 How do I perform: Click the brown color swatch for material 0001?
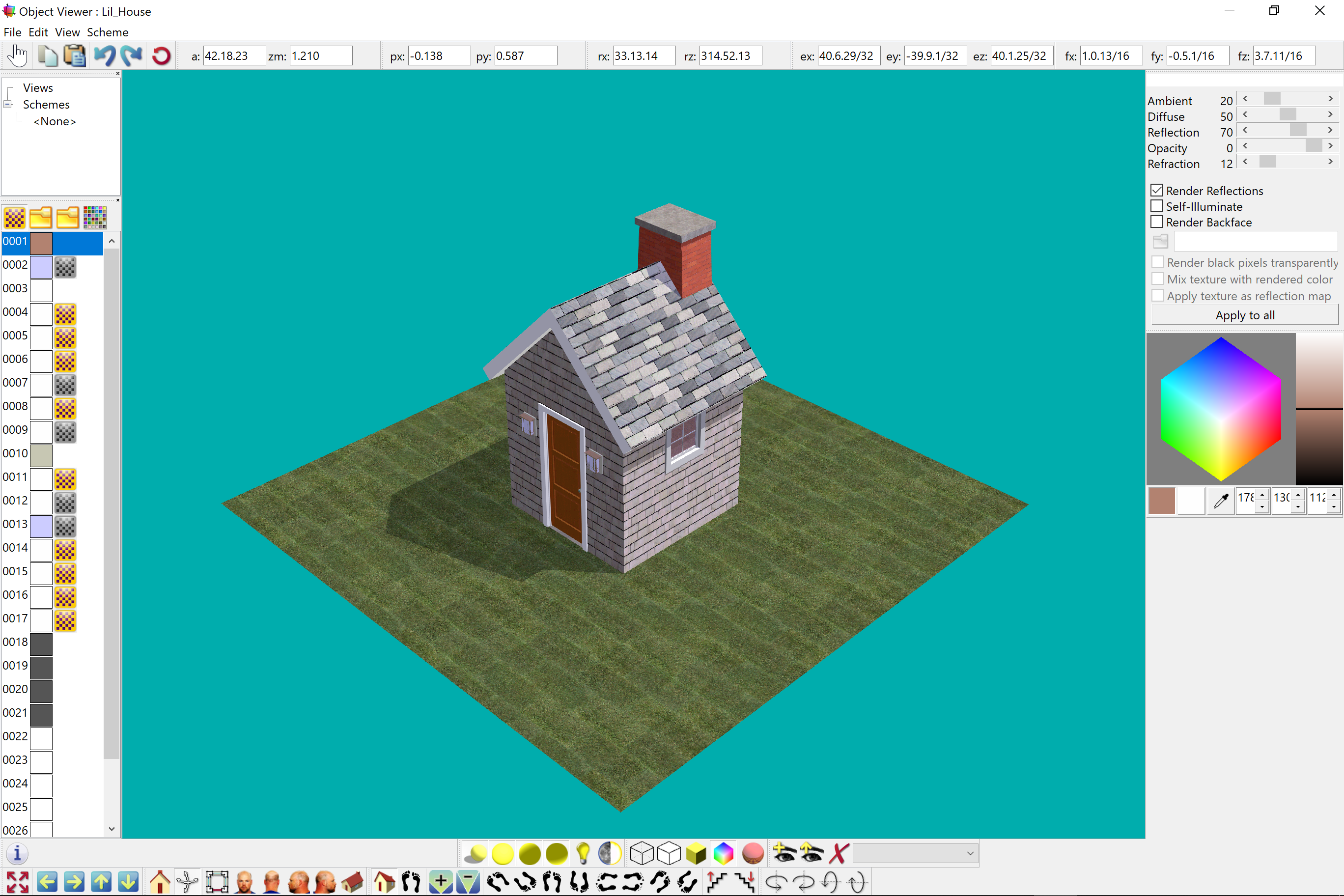[x=41, y=243]
